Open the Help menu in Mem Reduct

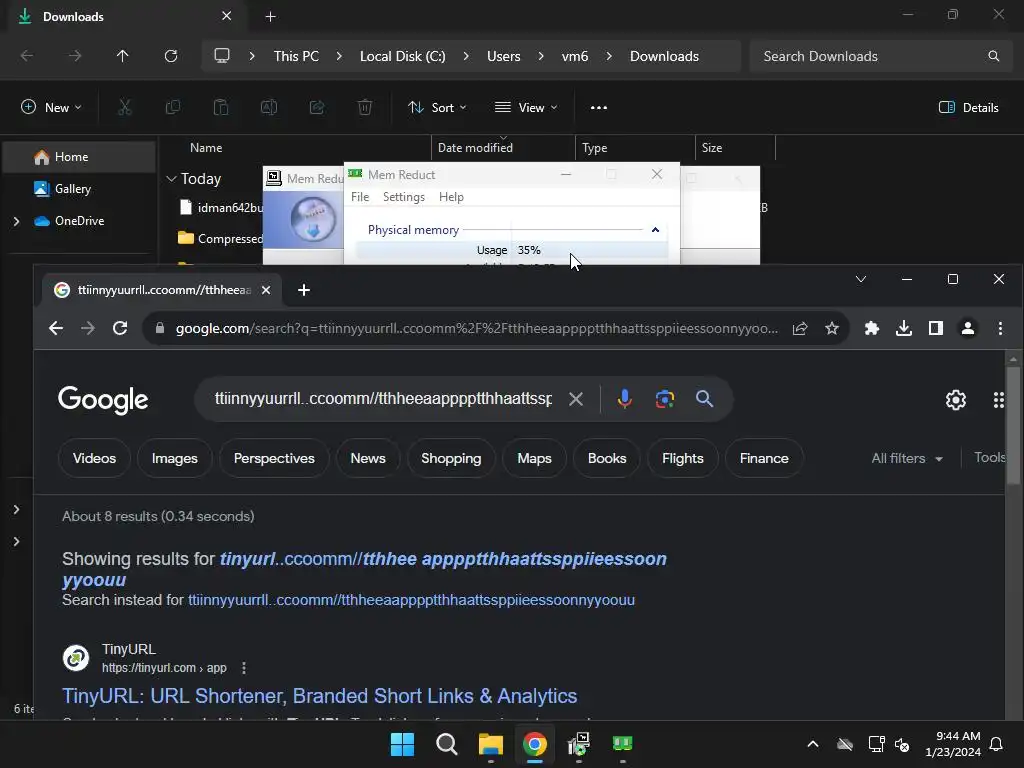(x=451, y=197)
